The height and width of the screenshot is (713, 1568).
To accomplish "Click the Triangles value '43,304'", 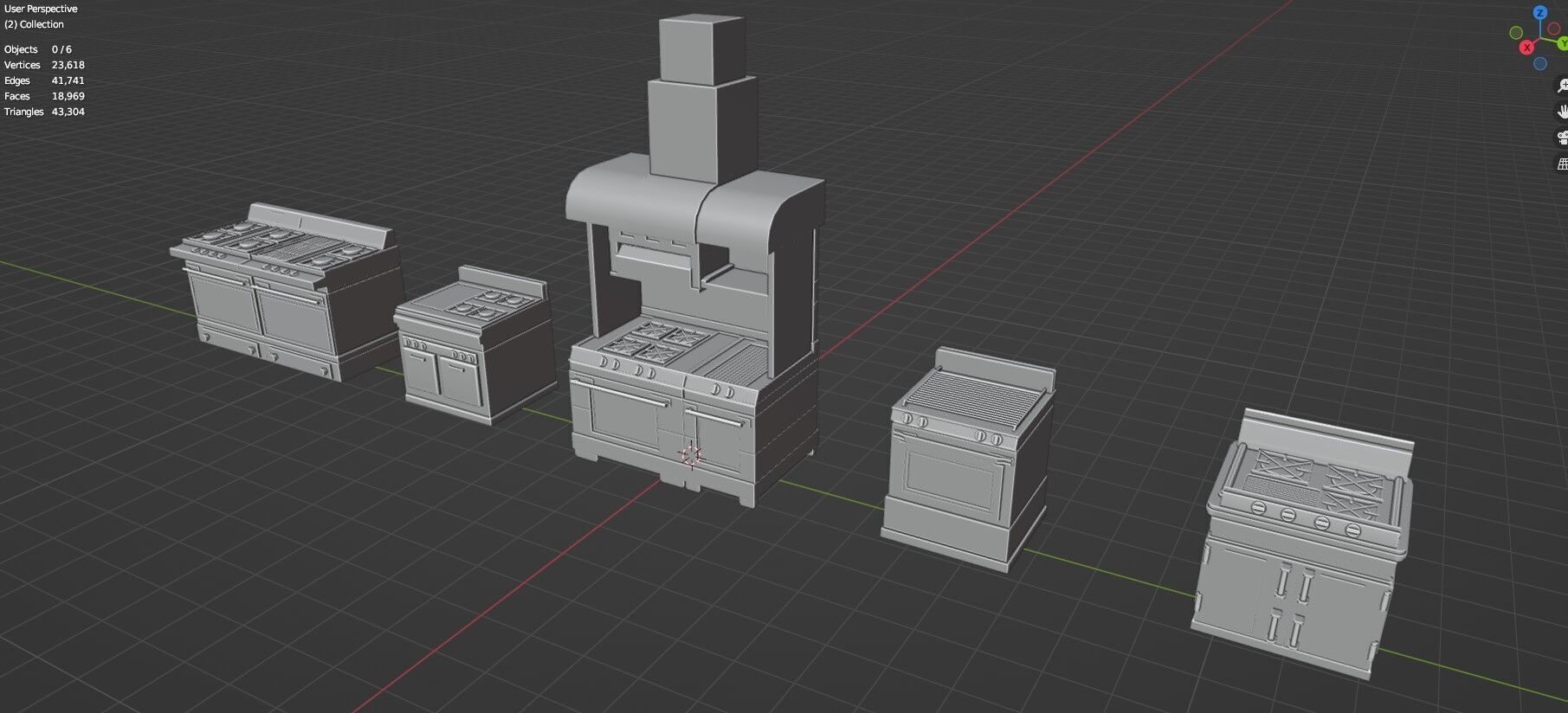I will 68,112.
